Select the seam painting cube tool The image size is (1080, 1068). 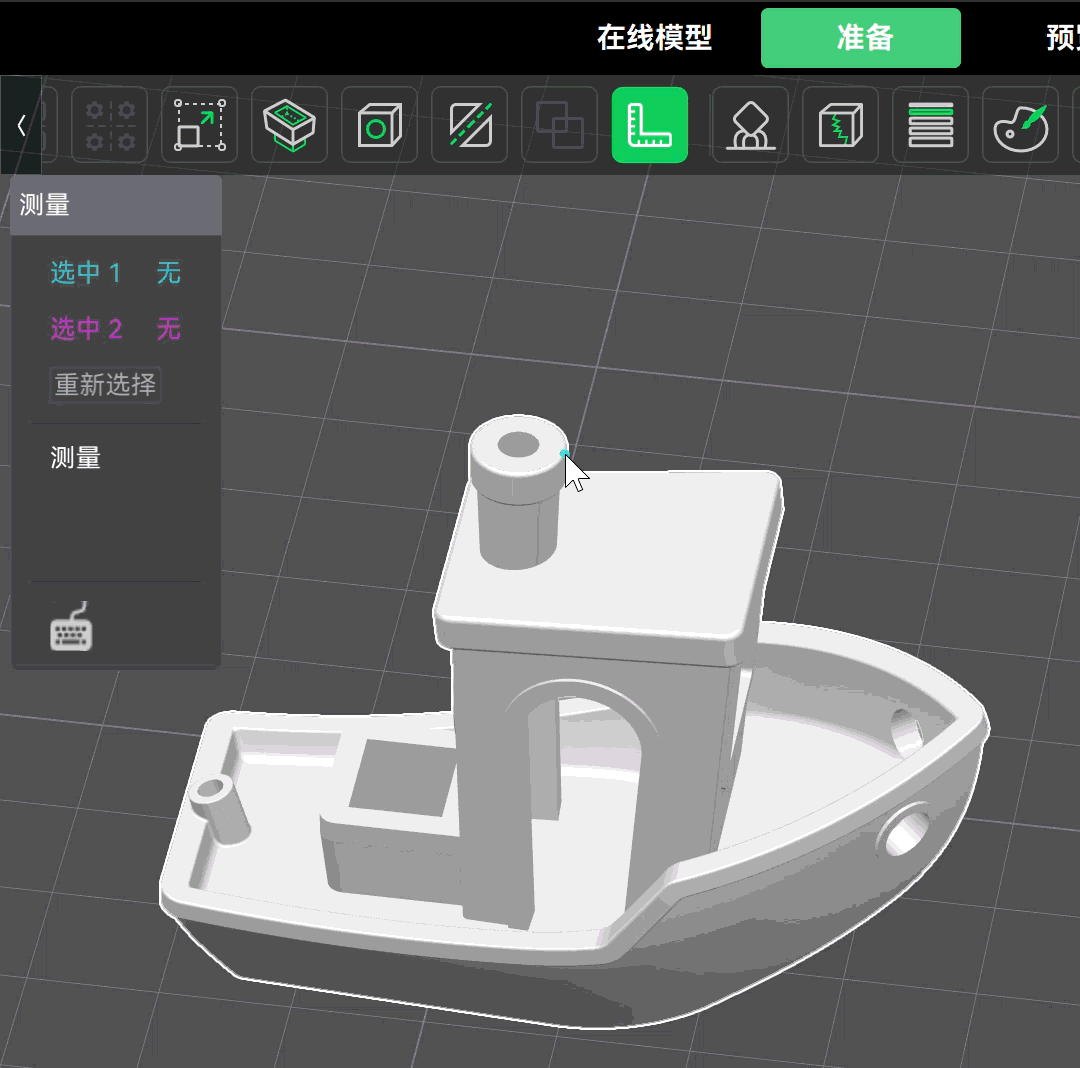click(x=840, y=125)
